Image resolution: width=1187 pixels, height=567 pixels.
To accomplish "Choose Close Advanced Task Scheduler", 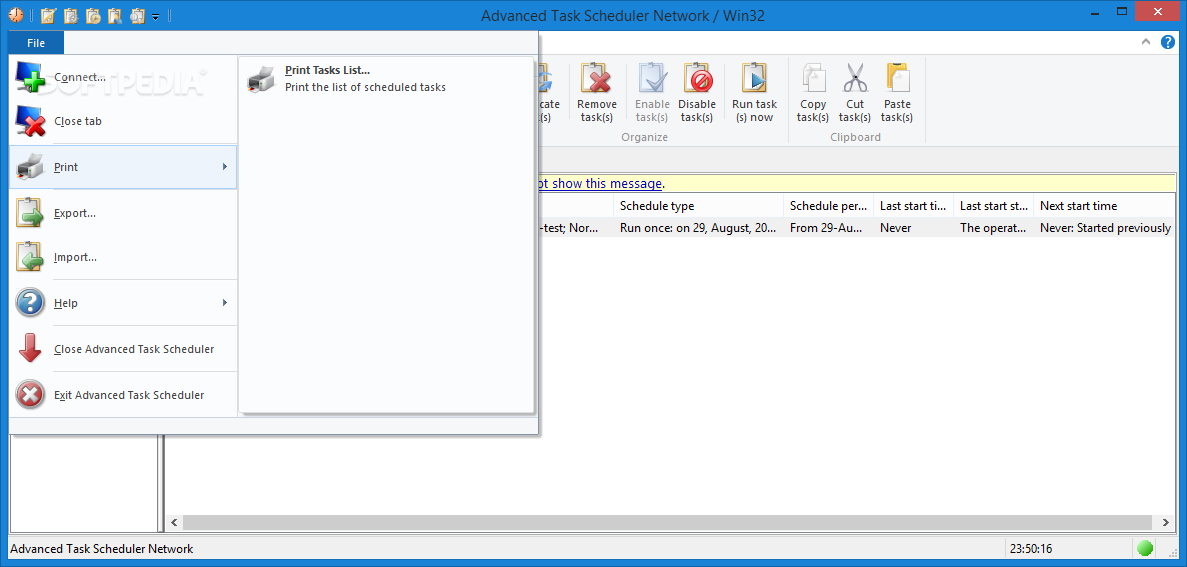I will click(123, 349).
